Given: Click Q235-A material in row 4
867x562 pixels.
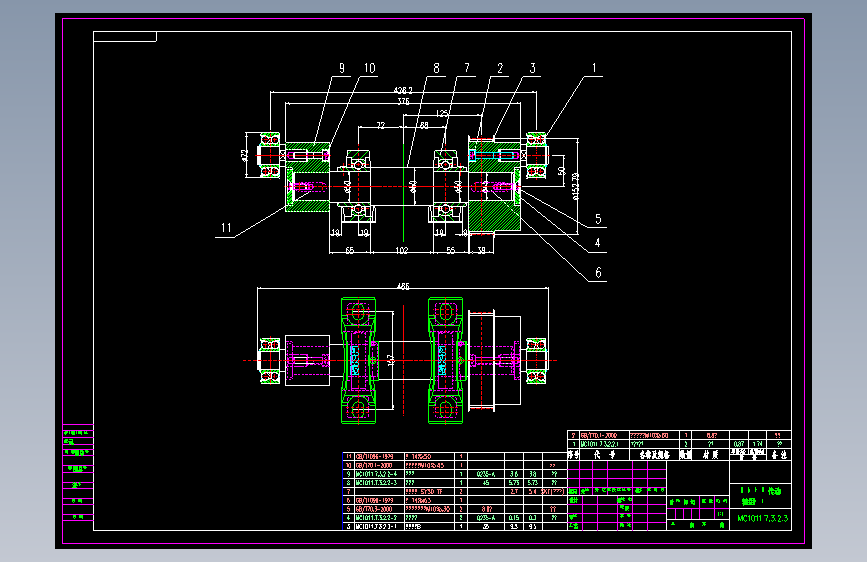Looking at the screenshot, I should pos(485,518).
